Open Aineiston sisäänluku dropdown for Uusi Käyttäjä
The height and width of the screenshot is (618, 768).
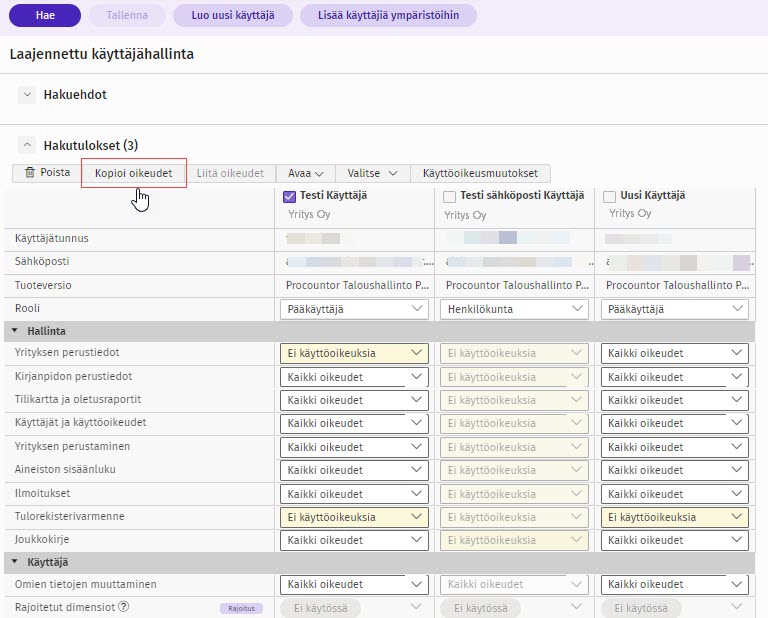click(x=674, y=470)
